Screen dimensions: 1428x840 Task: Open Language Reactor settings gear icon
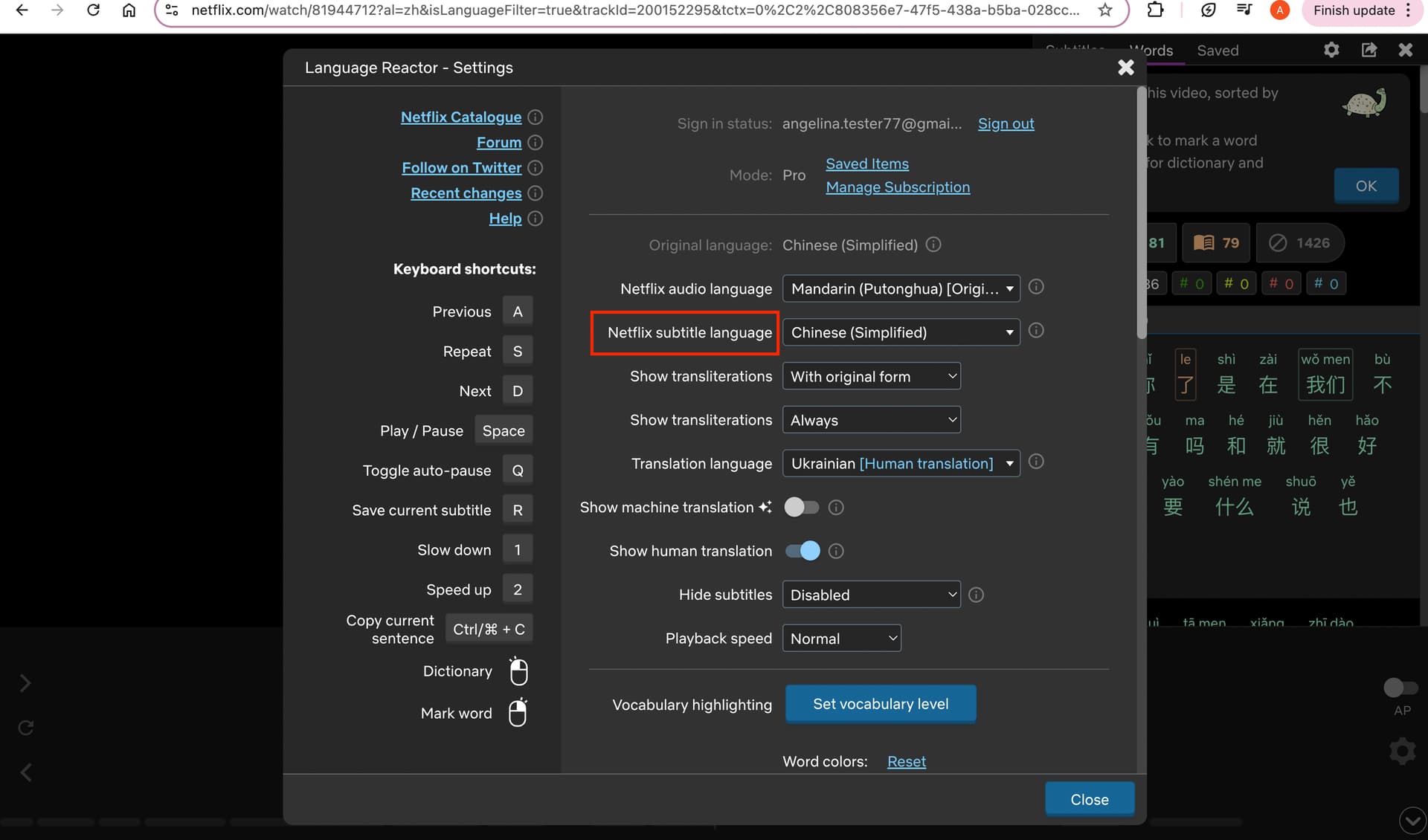click(1331, 50)
